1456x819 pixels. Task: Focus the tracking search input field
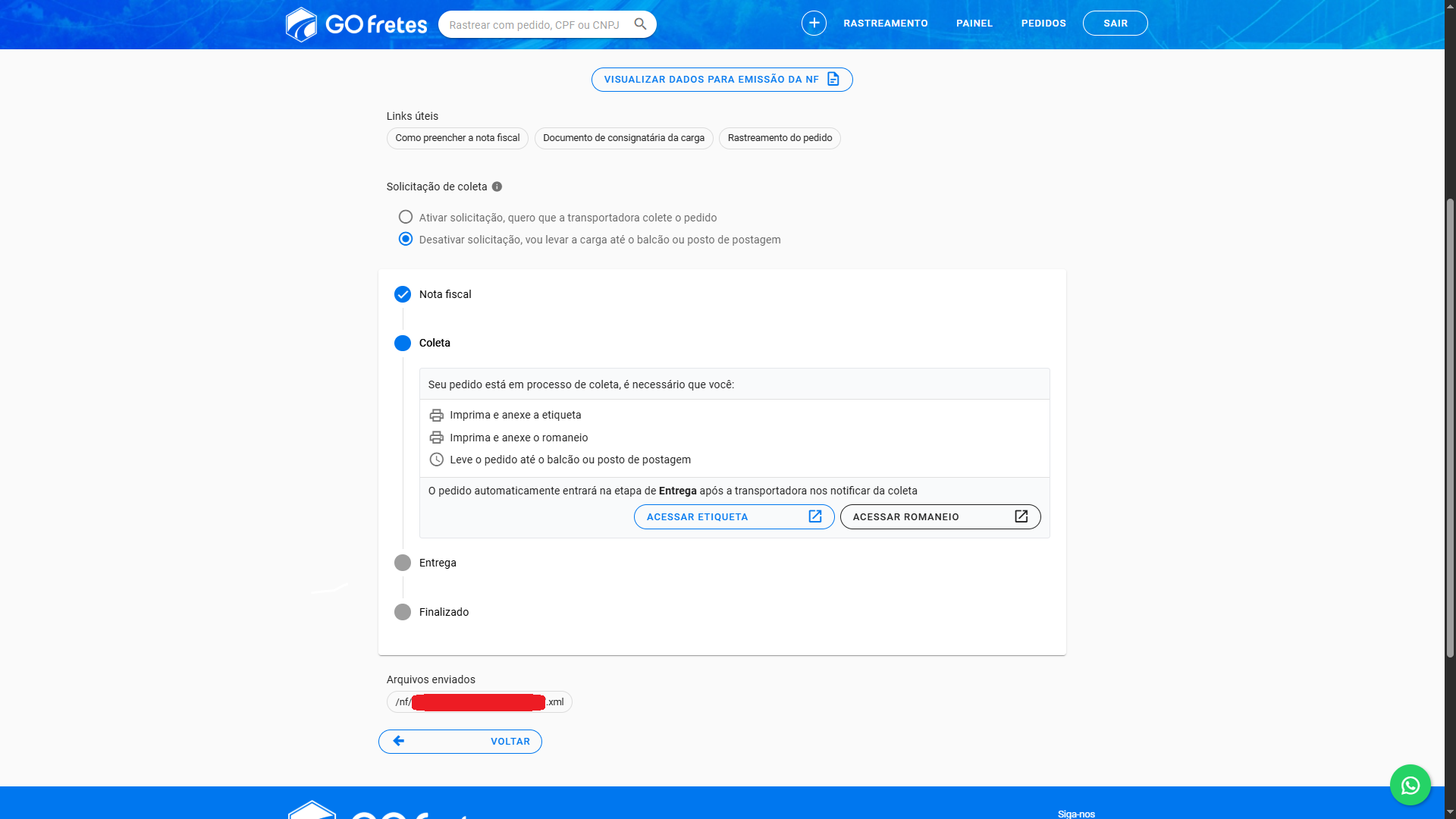[535, 25]
